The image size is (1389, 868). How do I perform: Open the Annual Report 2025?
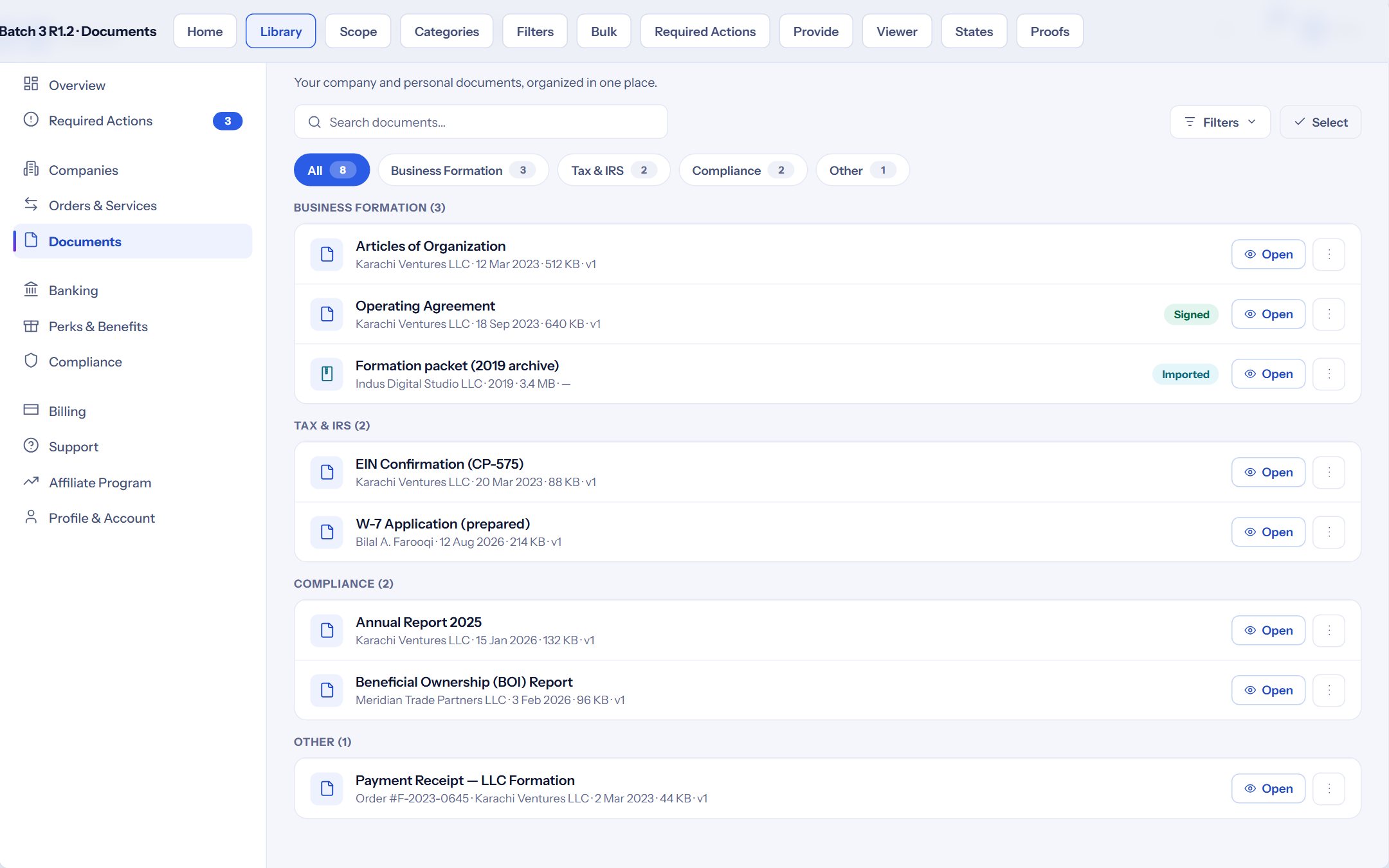pos(1268,631)
